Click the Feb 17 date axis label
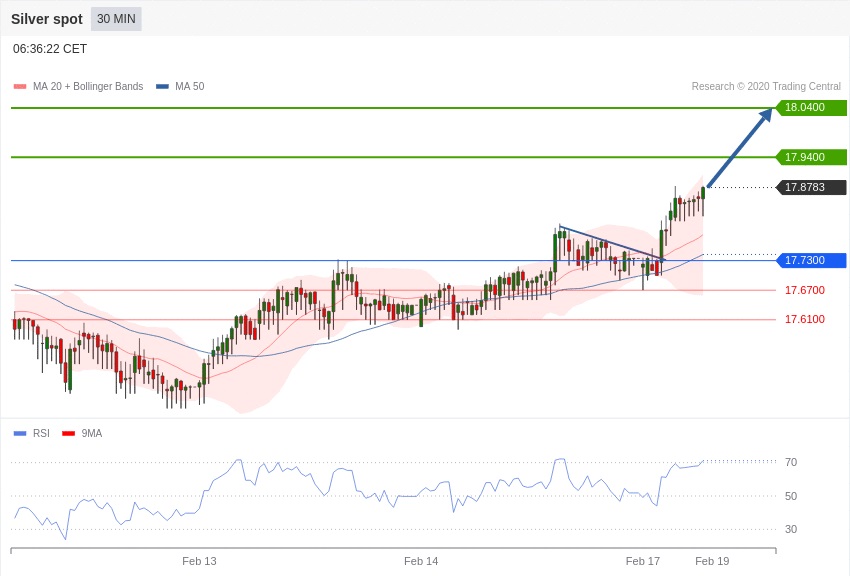This screenshot has height=576, width=850. point(643,561)
